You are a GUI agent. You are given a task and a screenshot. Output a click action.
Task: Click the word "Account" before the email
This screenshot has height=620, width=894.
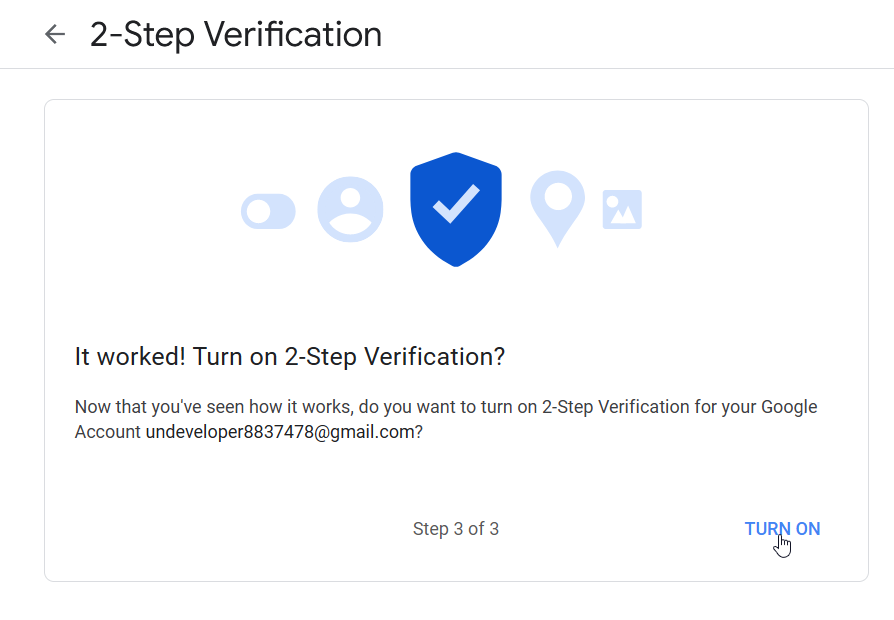click(x=108, y=432)
